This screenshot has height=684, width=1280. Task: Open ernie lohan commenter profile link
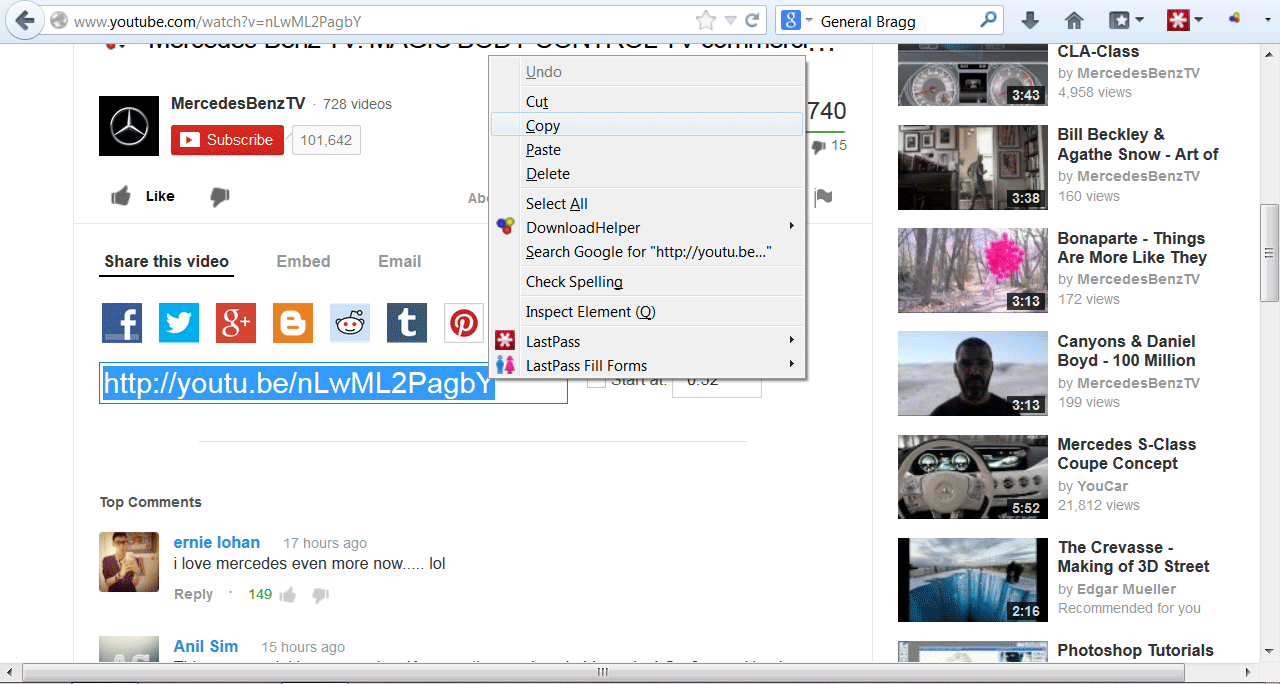[216, 543]
